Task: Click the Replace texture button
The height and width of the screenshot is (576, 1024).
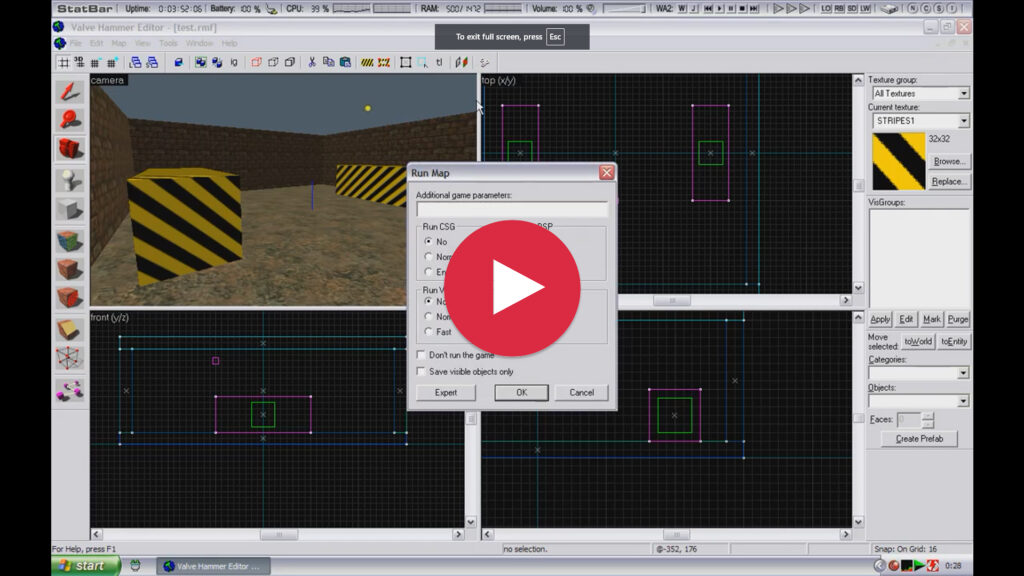Action: coord(948,182)
